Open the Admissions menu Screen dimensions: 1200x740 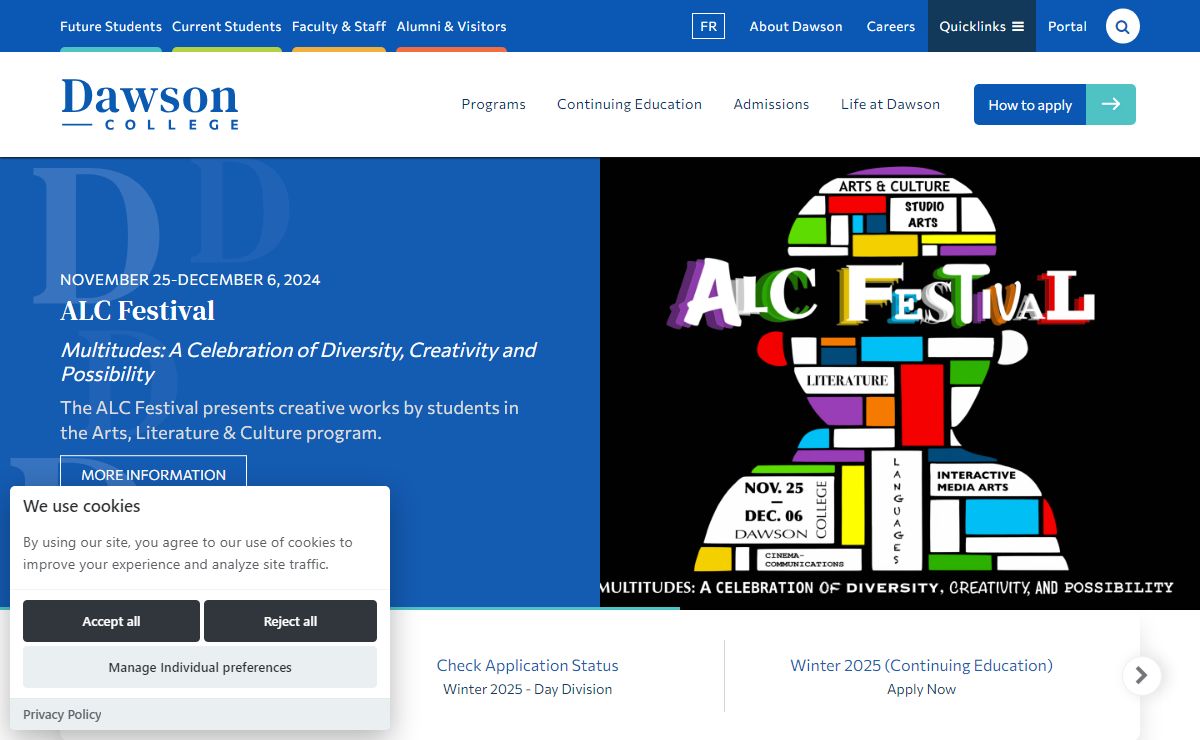[771, 104]
